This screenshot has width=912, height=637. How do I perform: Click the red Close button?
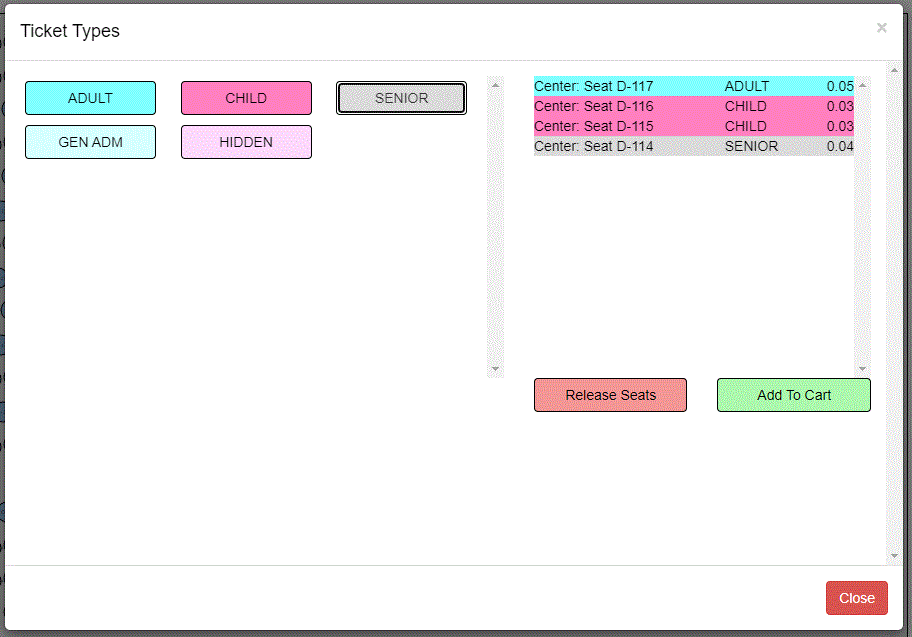pos(856,598)
